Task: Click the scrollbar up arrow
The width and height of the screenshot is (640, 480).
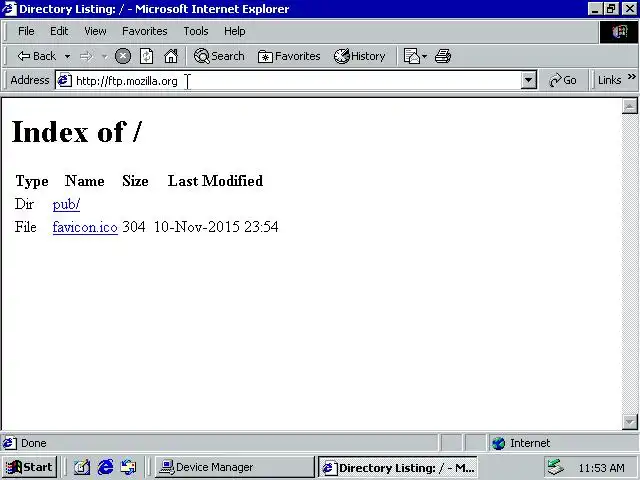Action: (x=629, y=106)
